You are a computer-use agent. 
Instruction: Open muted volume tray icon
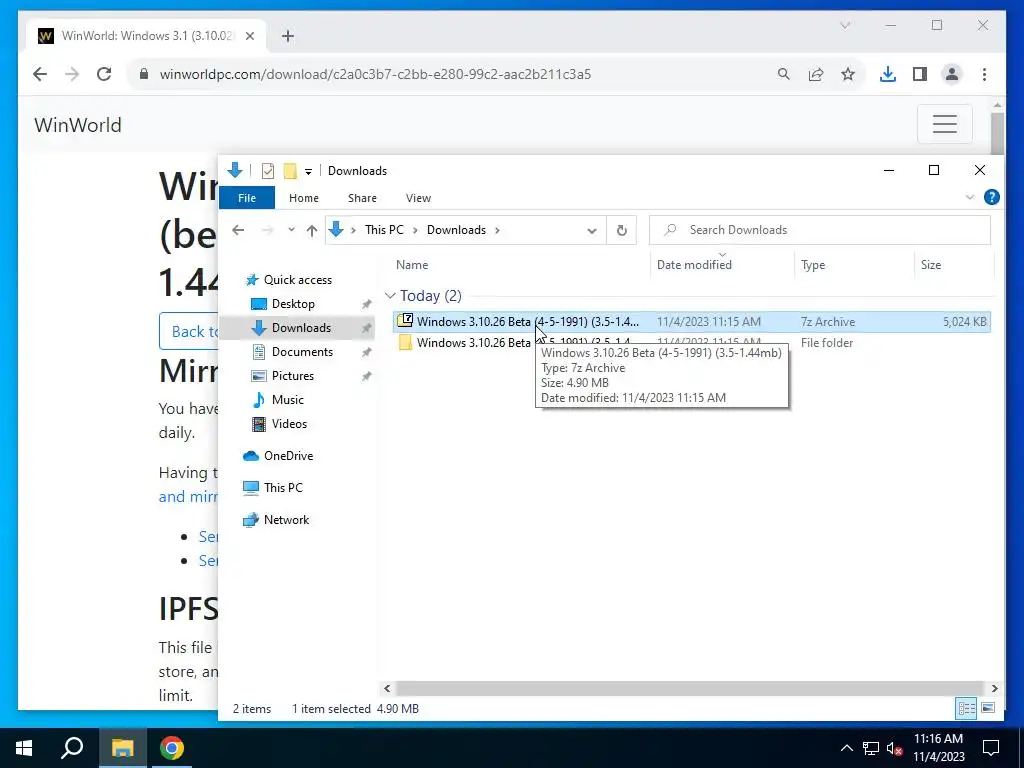[x=895, y=748]
